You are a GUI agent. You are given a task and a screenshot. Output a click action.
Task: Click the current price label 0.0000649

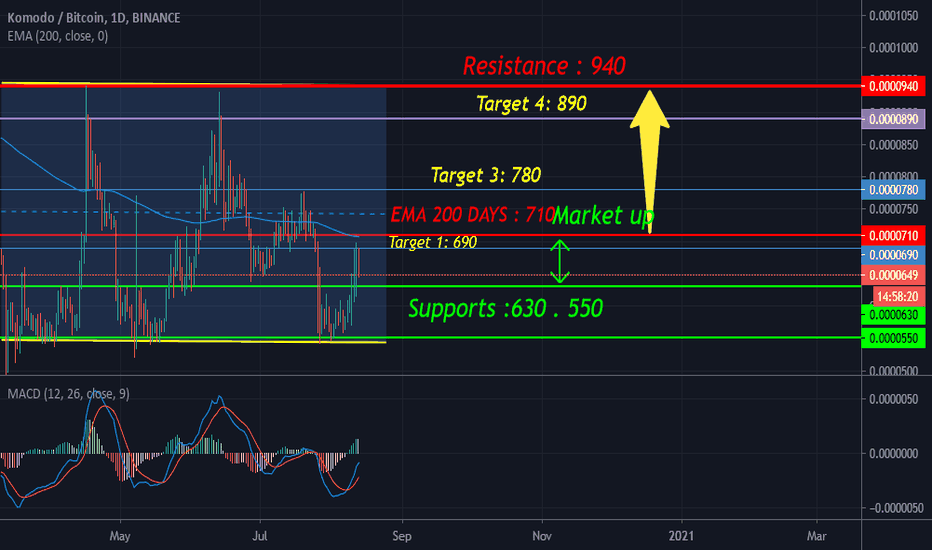pos(893,275)
